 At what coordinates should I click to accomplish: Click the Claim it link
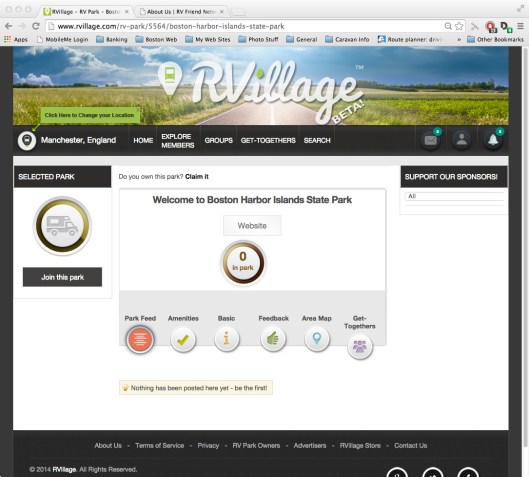pos(197,176)
